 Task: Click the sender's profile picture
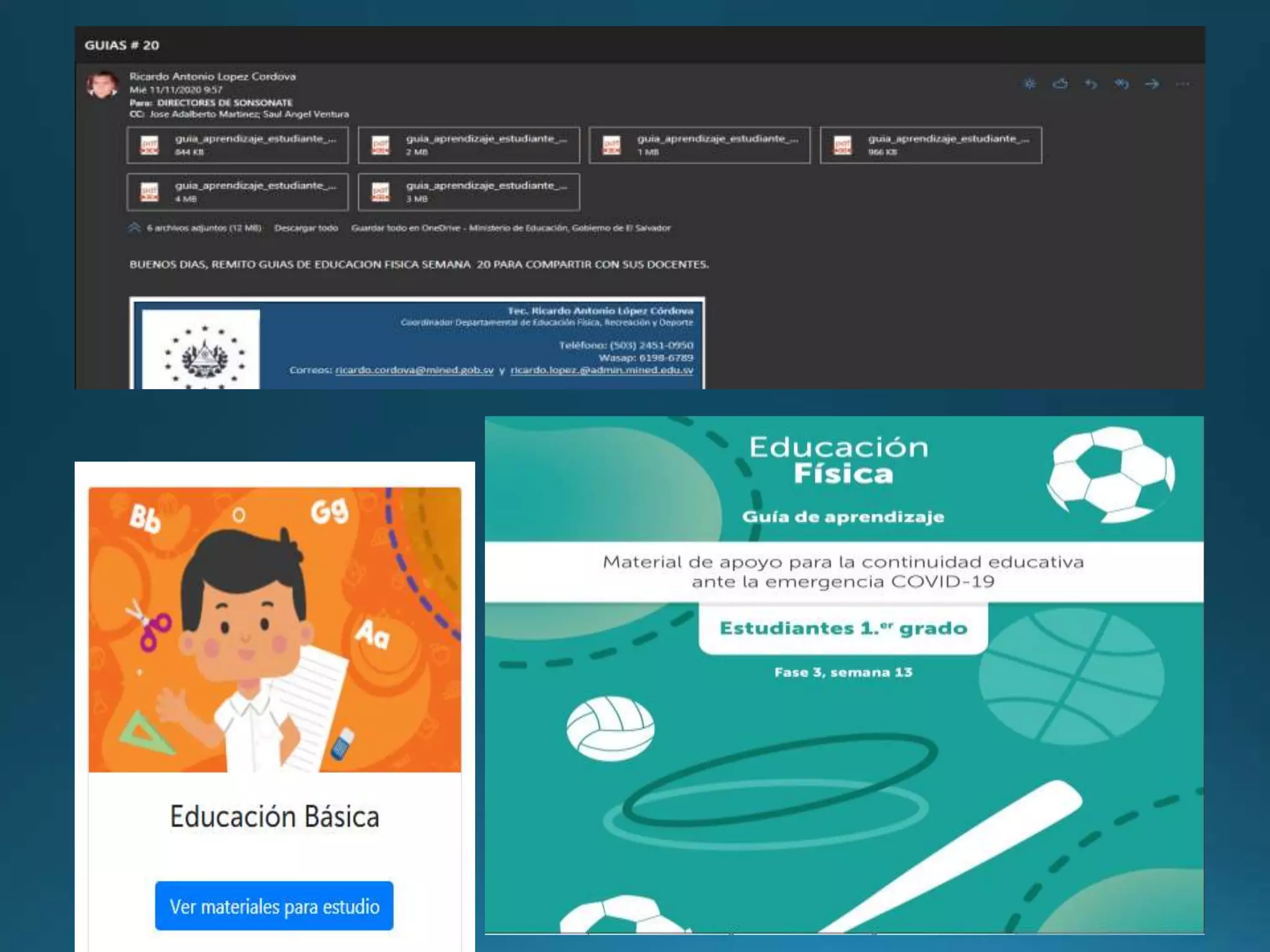(102, 86)
